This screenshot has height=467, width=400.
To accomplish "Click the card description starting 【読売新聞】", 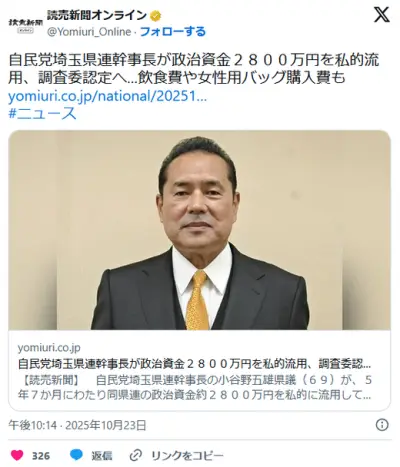I will coord(195,387).
